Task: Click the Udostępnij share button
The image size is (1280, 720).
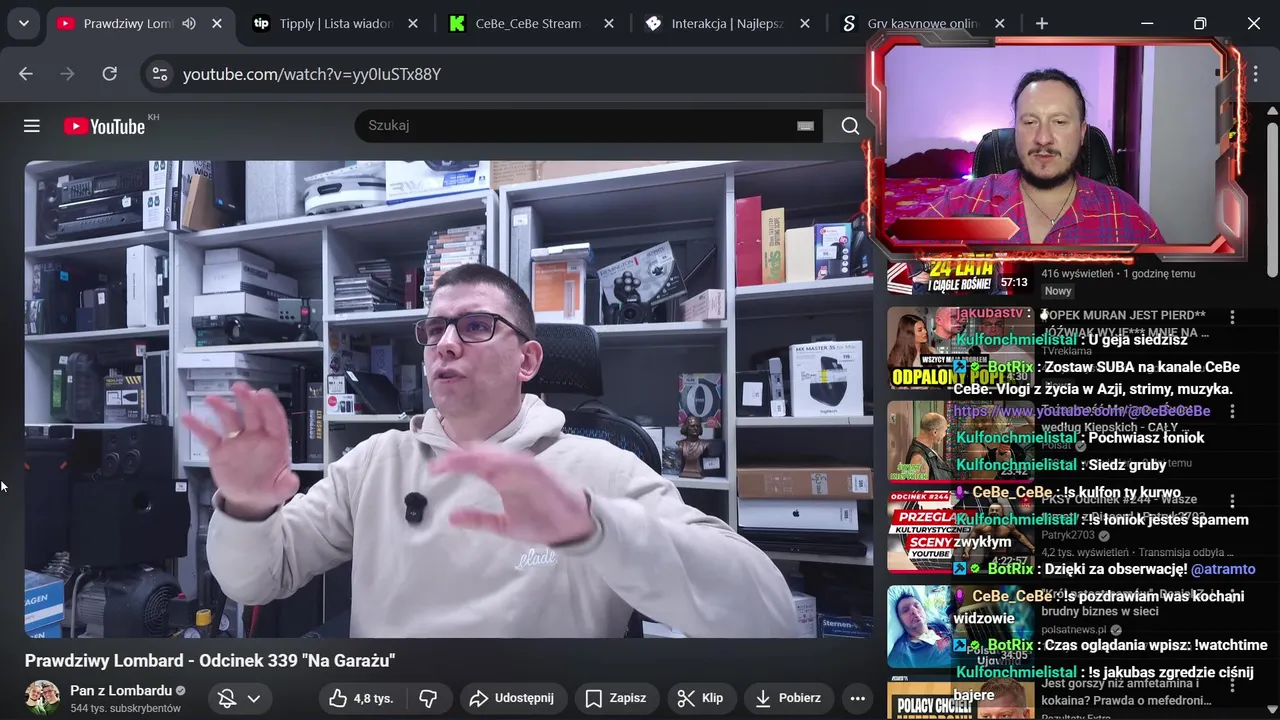Action: coord(512,698)
